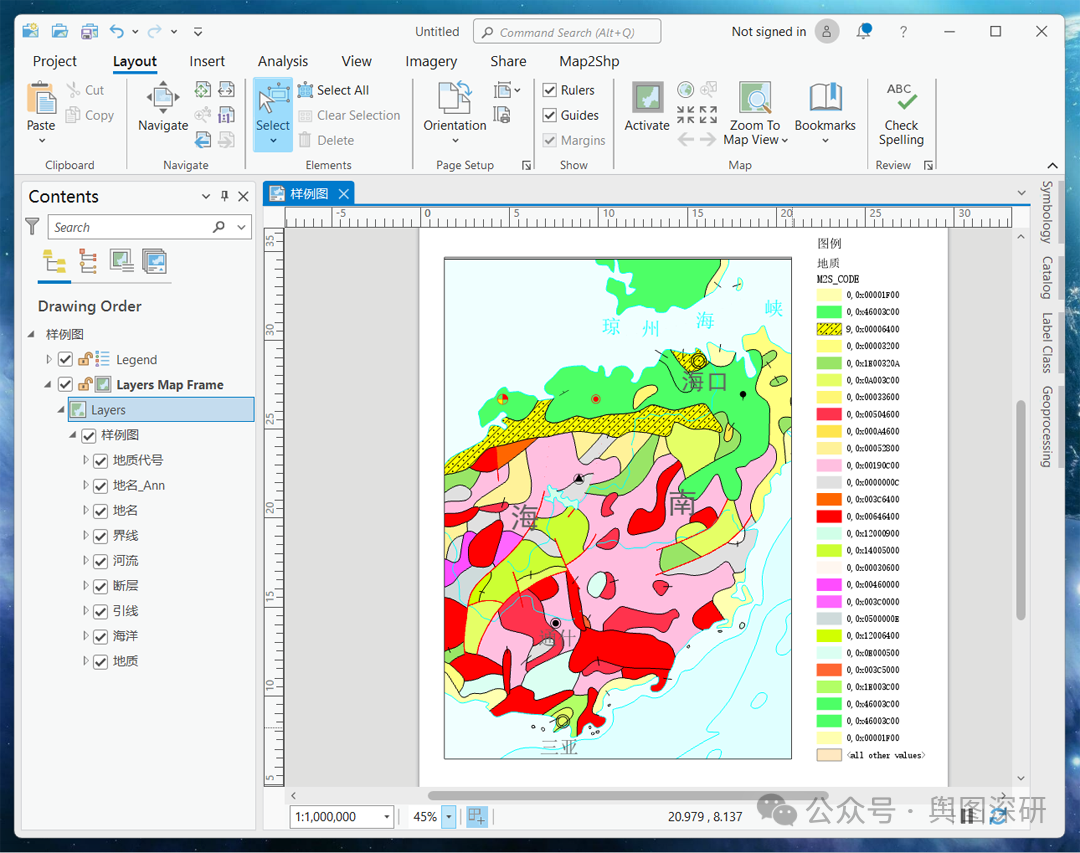
Task: Toggle visibility of the 河流 layer
Action: point(101,562)
